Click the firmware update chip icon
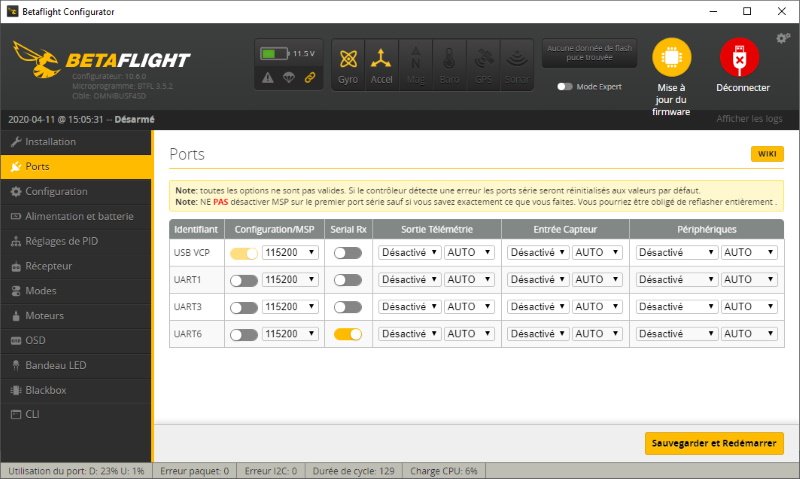800x479 pixels. click(x=671, y=59)
